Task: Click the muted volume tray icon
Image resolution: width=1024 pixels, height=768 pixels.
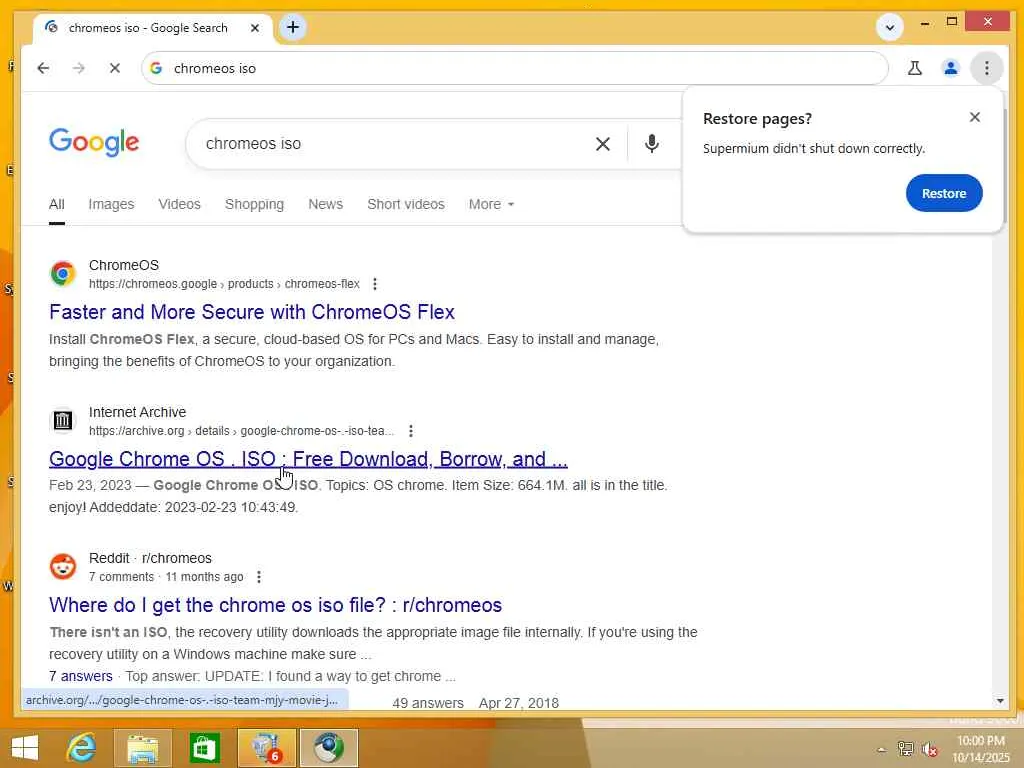Action: (929, 749)
